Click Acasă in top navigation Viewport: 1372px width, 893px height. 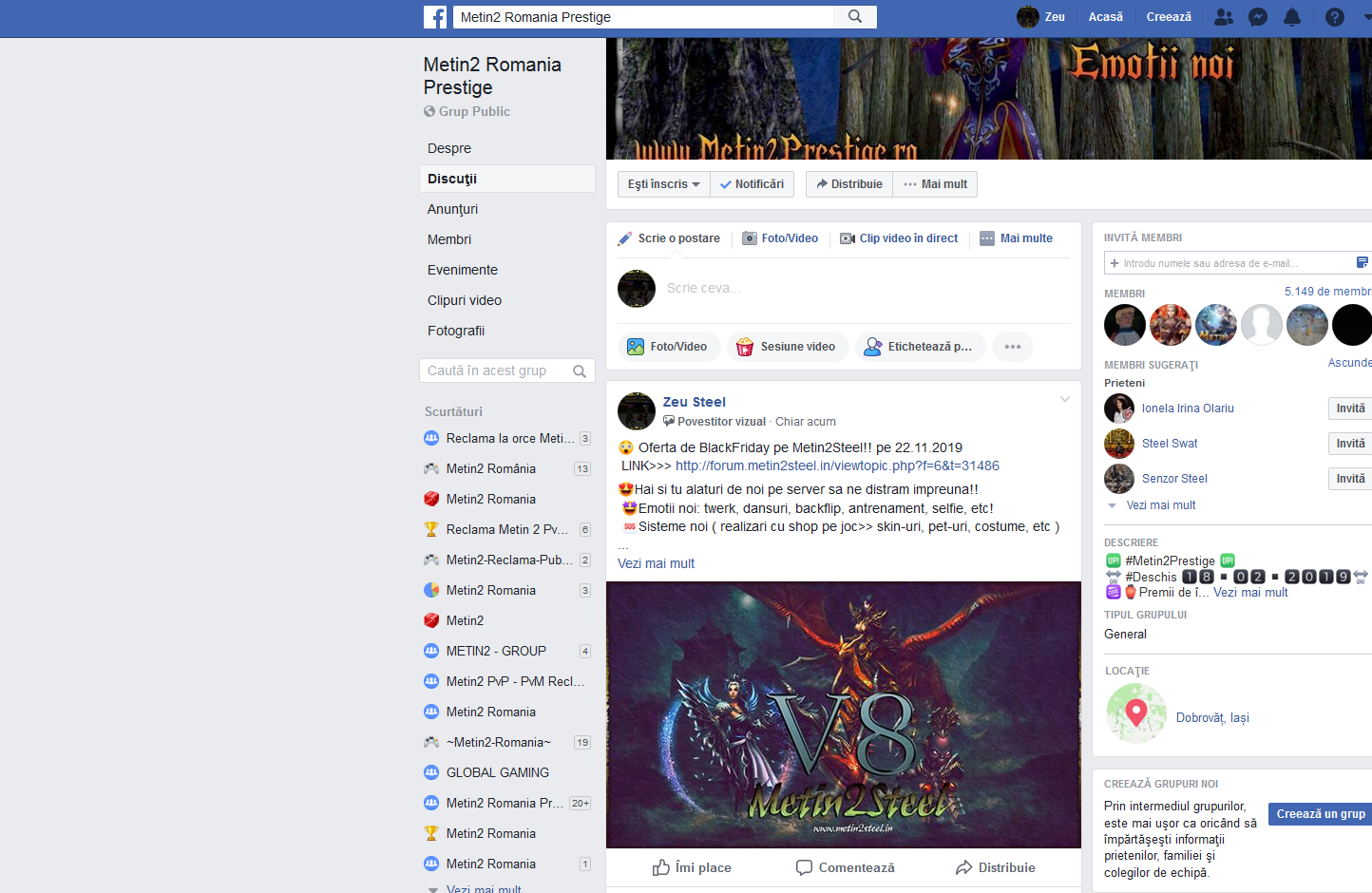pyautogui.click(x=1105, y=17)
